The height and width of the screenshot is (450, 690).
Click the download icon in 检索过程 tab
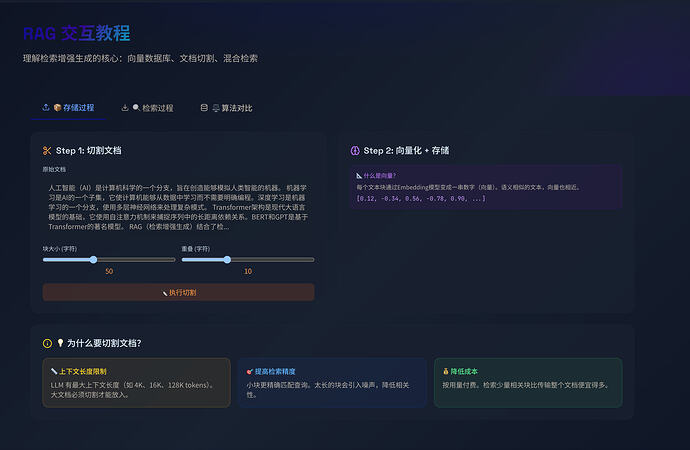125,108
